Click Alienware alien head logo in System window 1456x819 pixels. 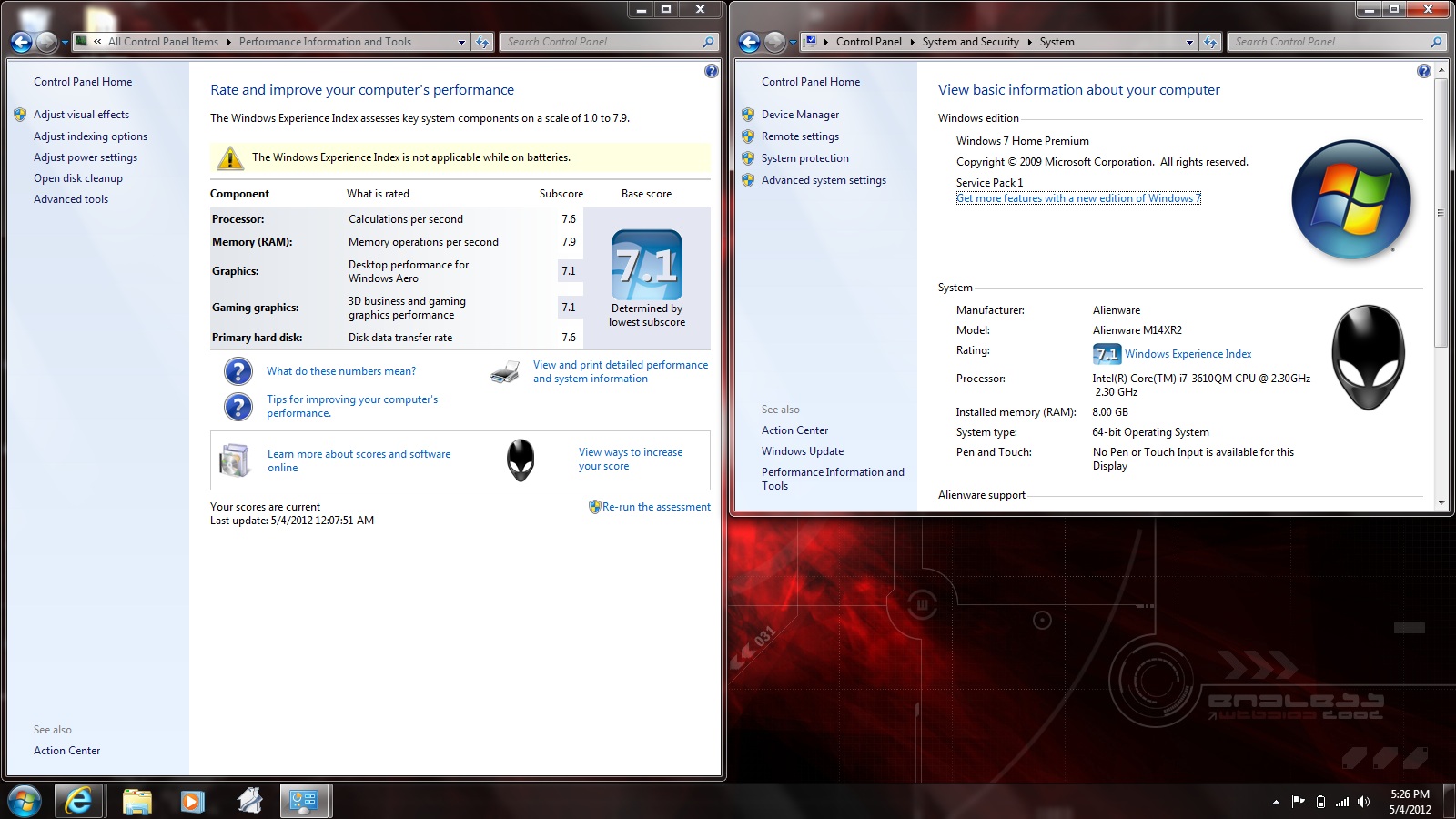click(x=1368, y=358)
